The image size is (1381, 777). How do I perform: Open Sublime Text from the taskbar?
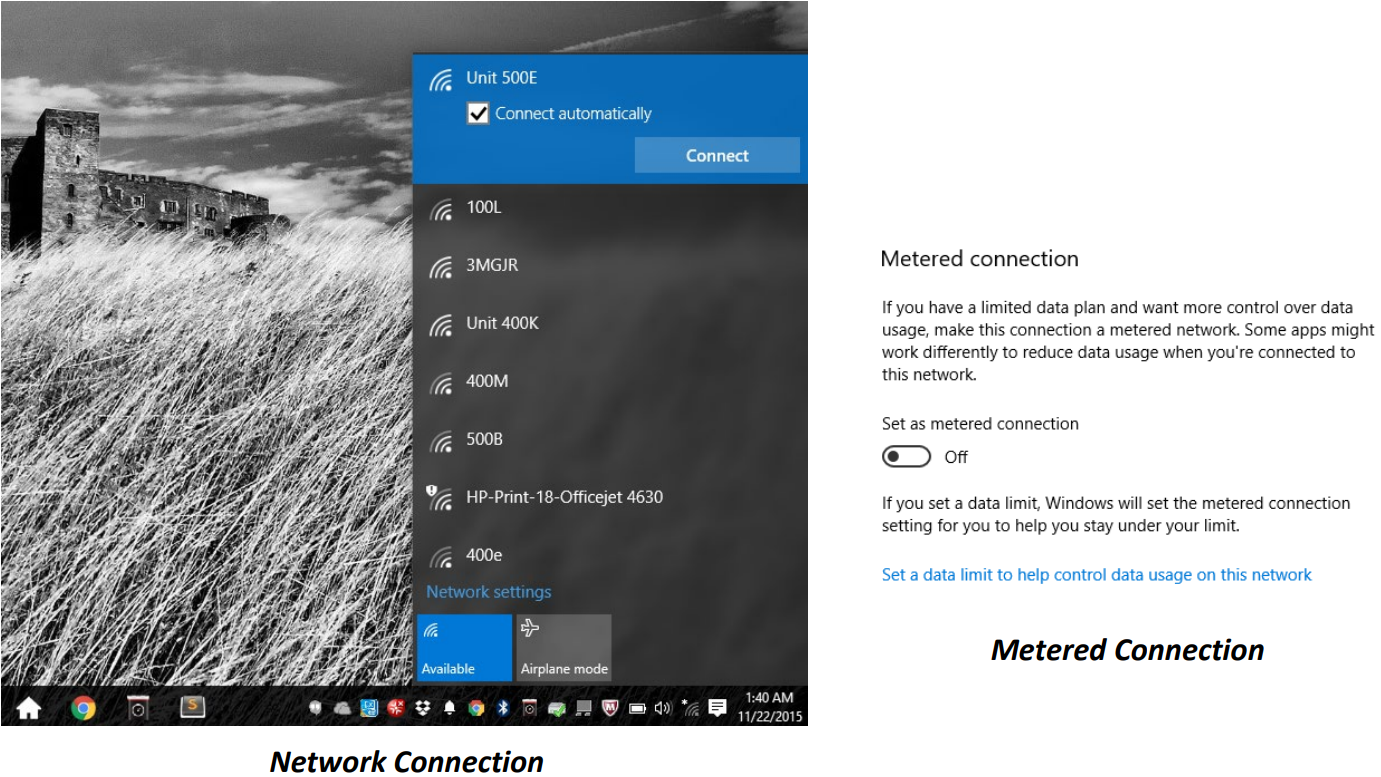coord(192,707)
